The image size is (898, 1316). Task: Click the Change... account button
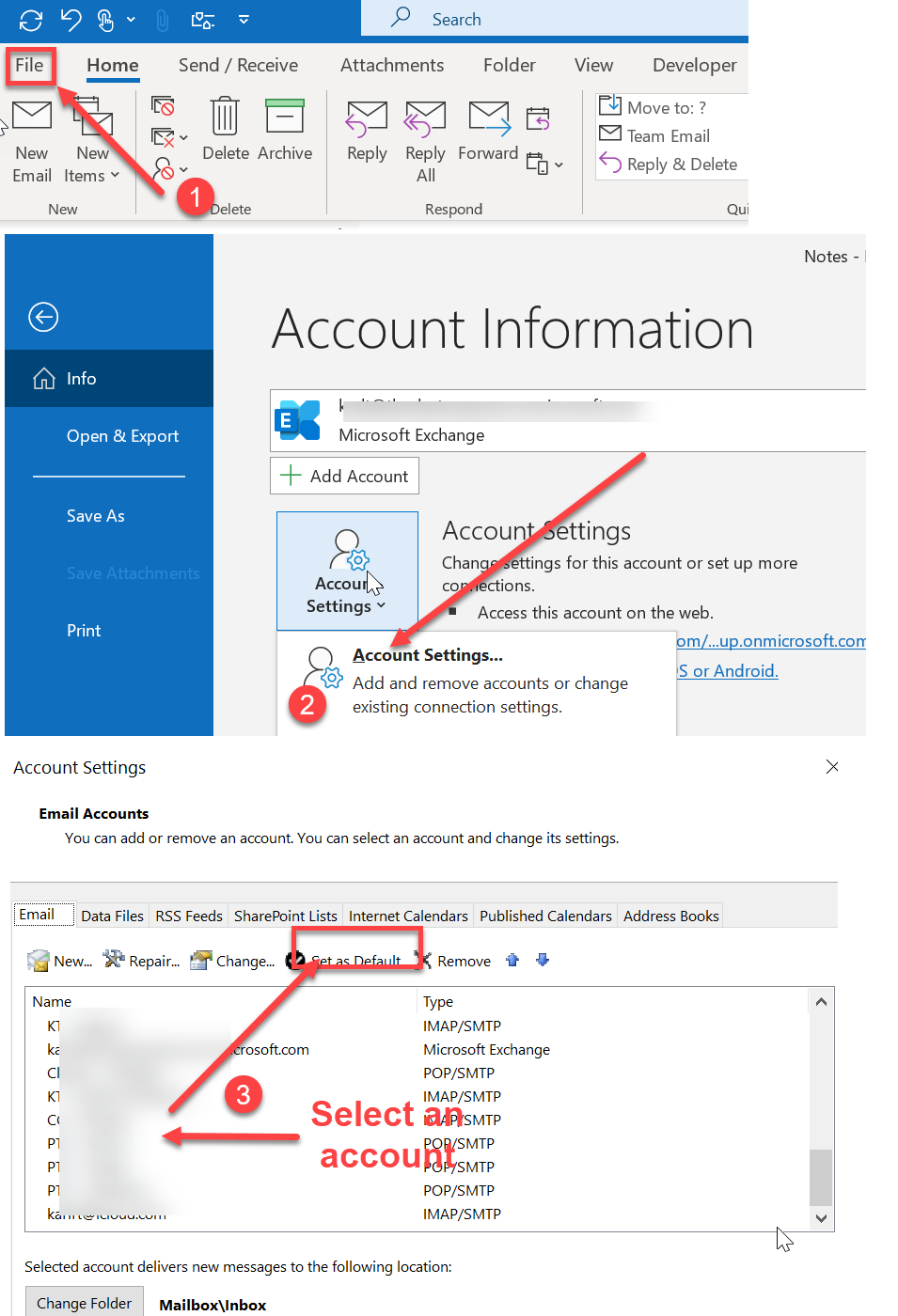[232, 961]
